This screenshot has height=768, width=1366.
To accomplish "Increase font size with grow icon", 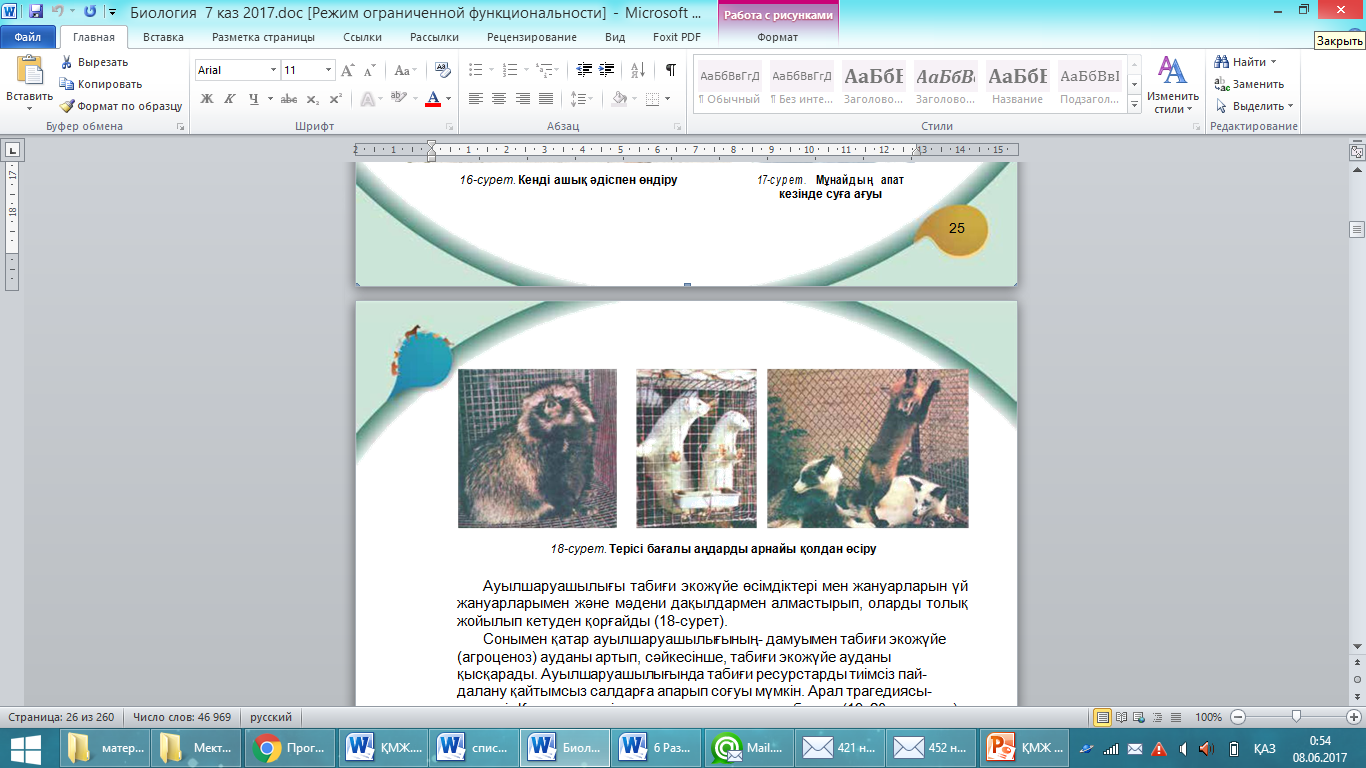I will [x=348, y=70].
